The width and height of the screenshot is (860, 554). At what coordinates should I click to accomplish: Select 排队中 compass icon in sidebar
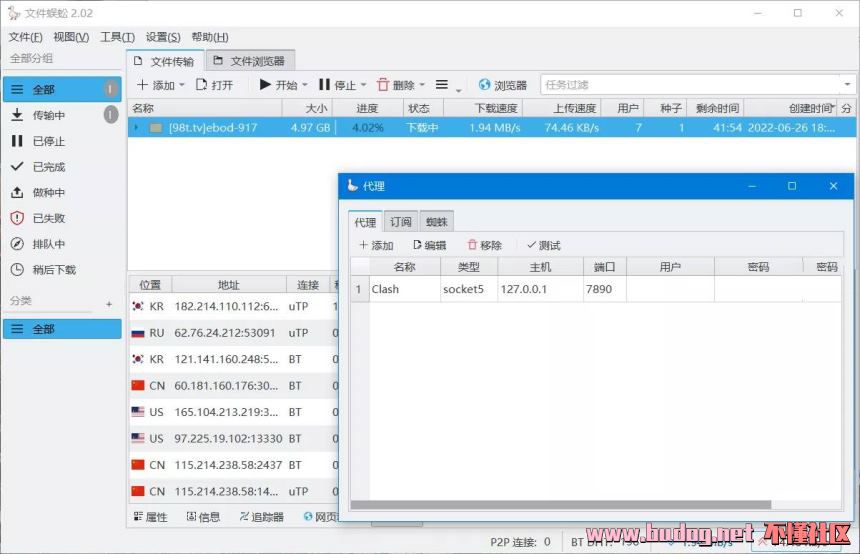pyautogui.click(x=17, y=244)
